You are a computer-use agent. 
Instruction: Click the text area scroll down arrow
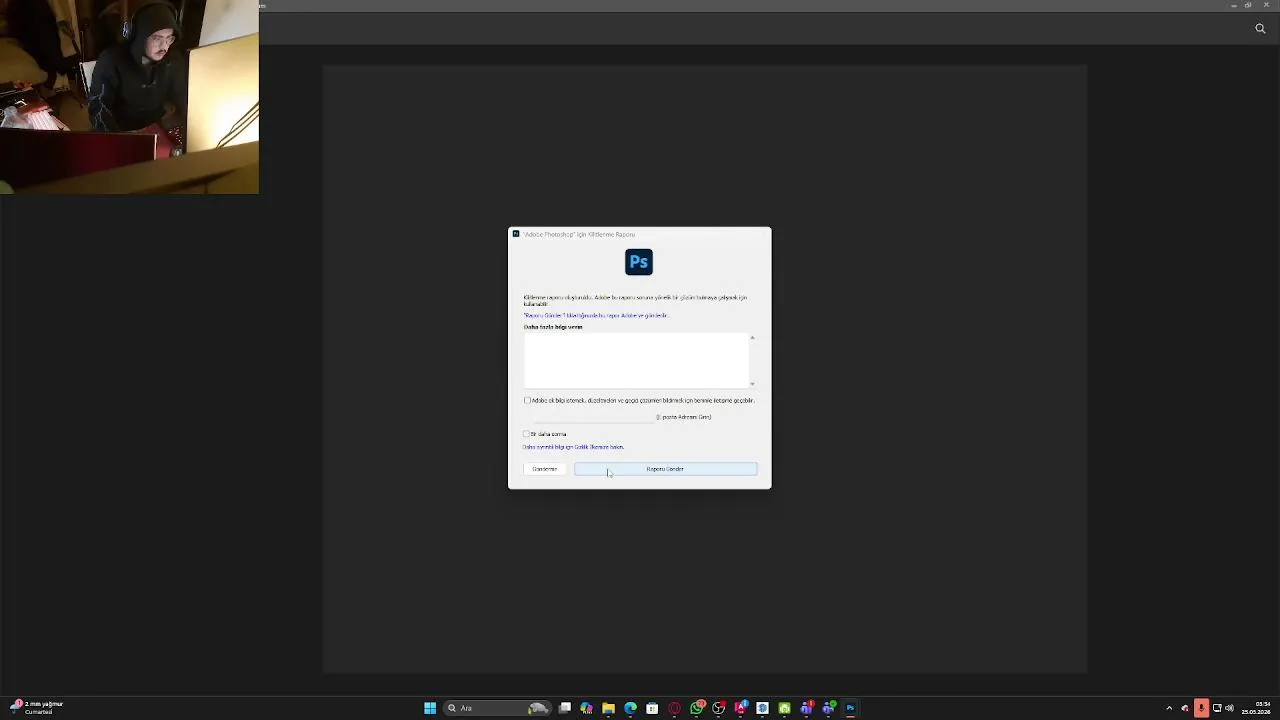pos(752,384)
